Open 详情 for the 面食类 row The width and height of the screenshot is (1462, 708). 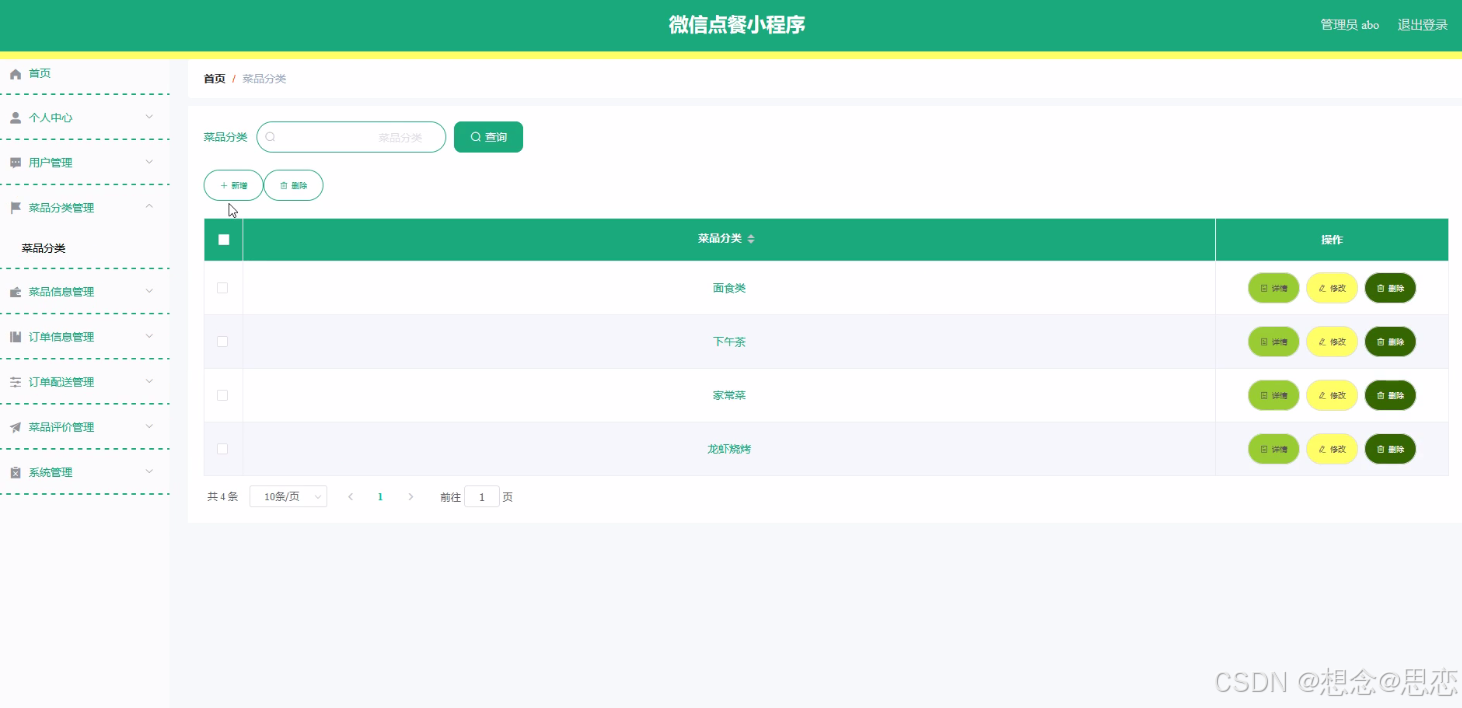(x=1273, y=288)
